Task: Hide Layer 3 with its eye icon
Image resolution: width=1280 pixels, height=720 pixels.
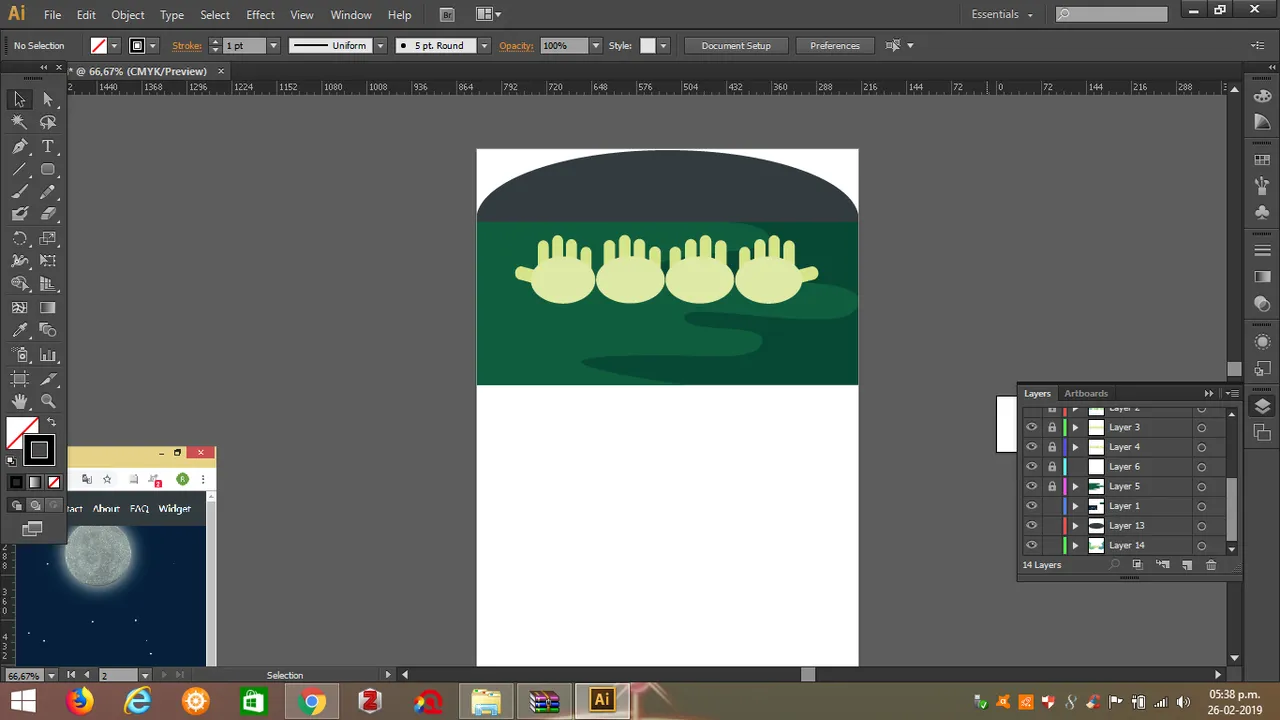Action: [1031, 427]
